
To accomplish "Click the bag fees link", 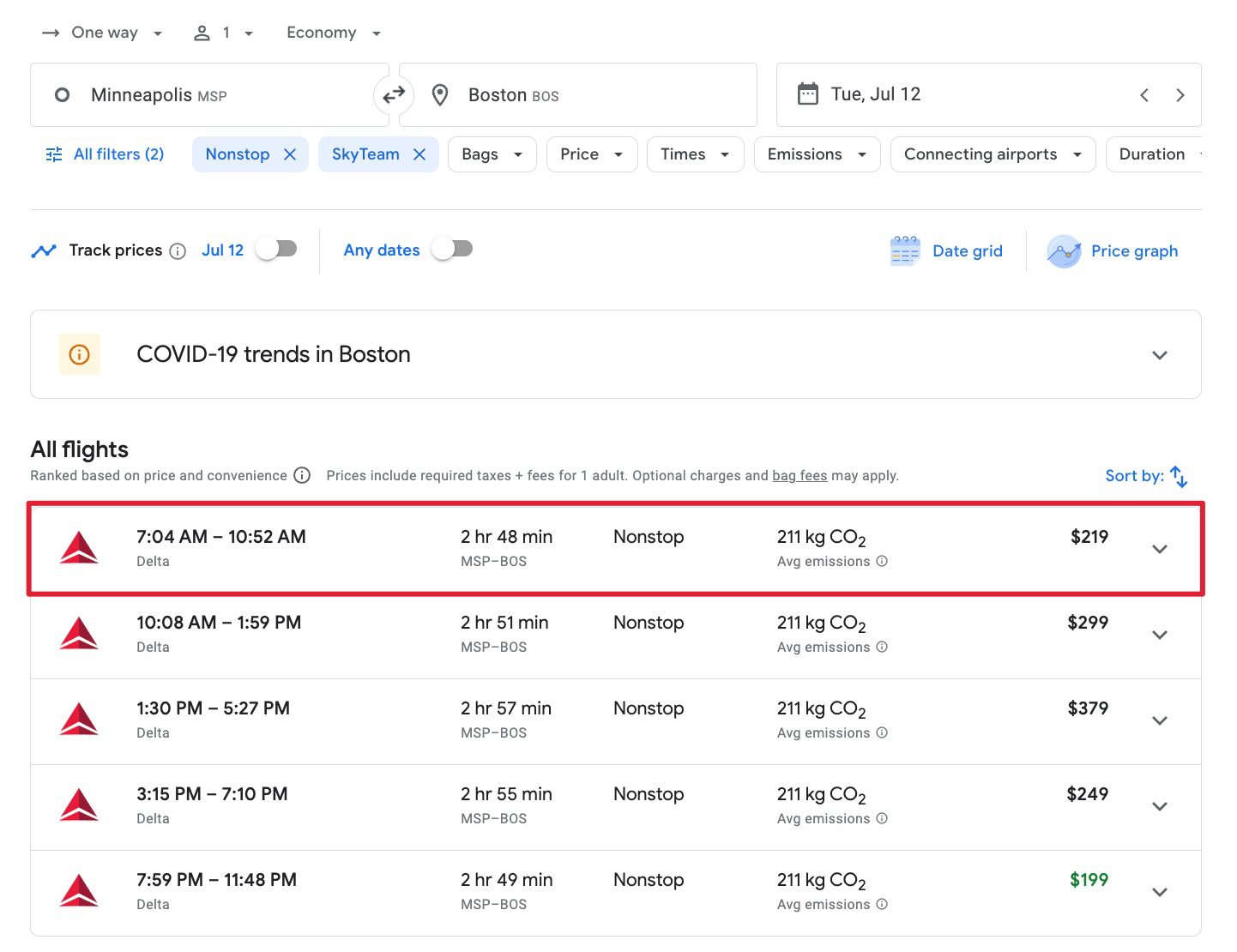I will 800,476.
